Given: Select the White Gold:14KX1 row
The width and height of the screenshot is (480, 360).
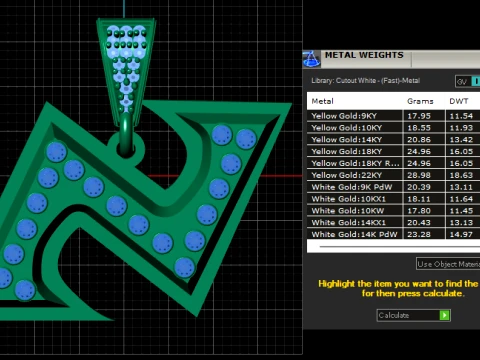Looking at the screenshot, I should 393,222.
